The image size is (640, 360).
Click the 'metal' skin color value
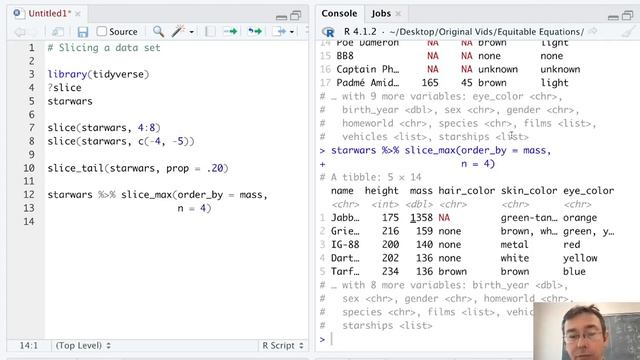click(x=514, y=244)
